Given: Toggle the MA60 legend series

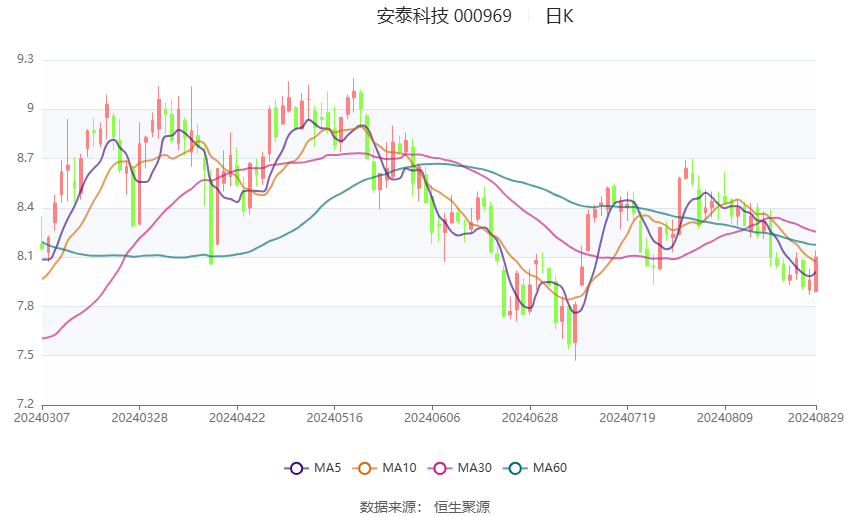Looking at the screenshot, I should point(535,468).
